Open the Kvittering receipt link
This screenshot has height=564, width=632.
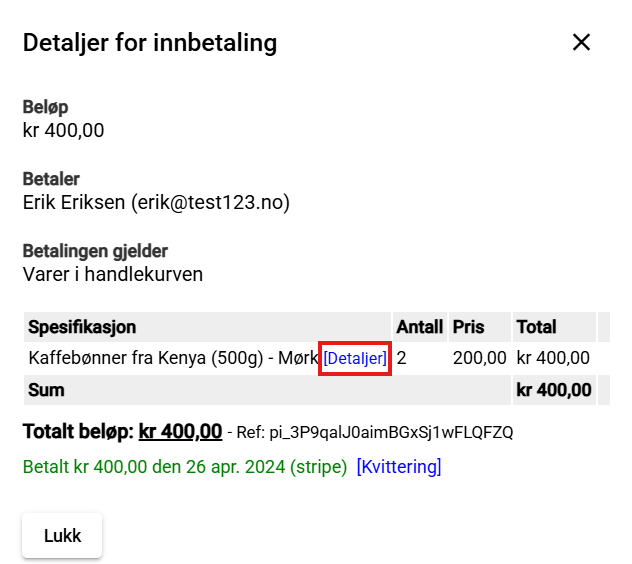398,467
